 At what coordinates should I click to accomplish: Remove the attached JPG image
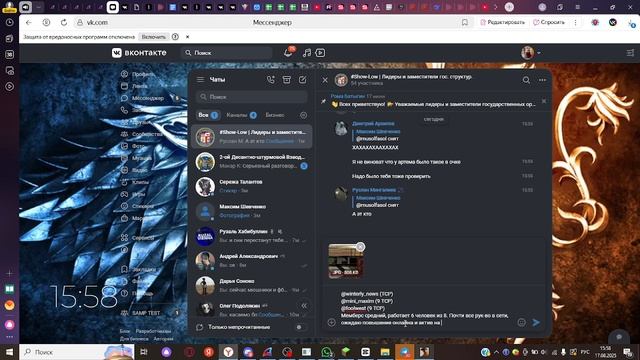point(360,247)
